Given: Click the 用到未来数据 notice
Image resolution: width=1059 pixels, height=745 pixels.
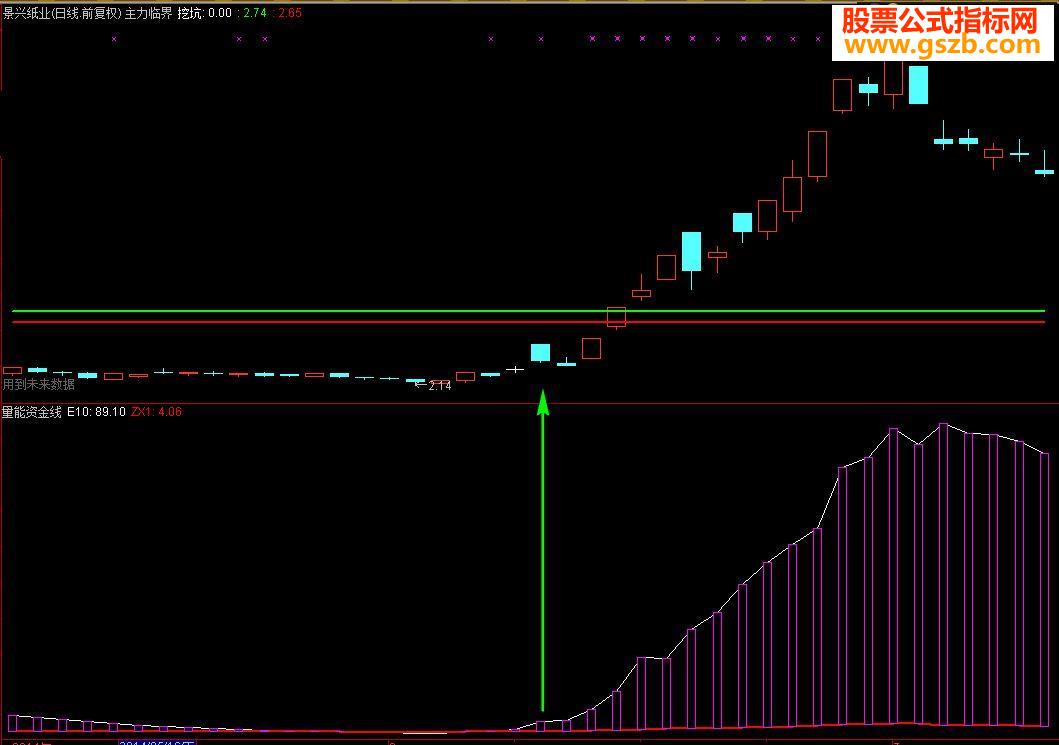Looking at the screenshot, I should 38,384.
